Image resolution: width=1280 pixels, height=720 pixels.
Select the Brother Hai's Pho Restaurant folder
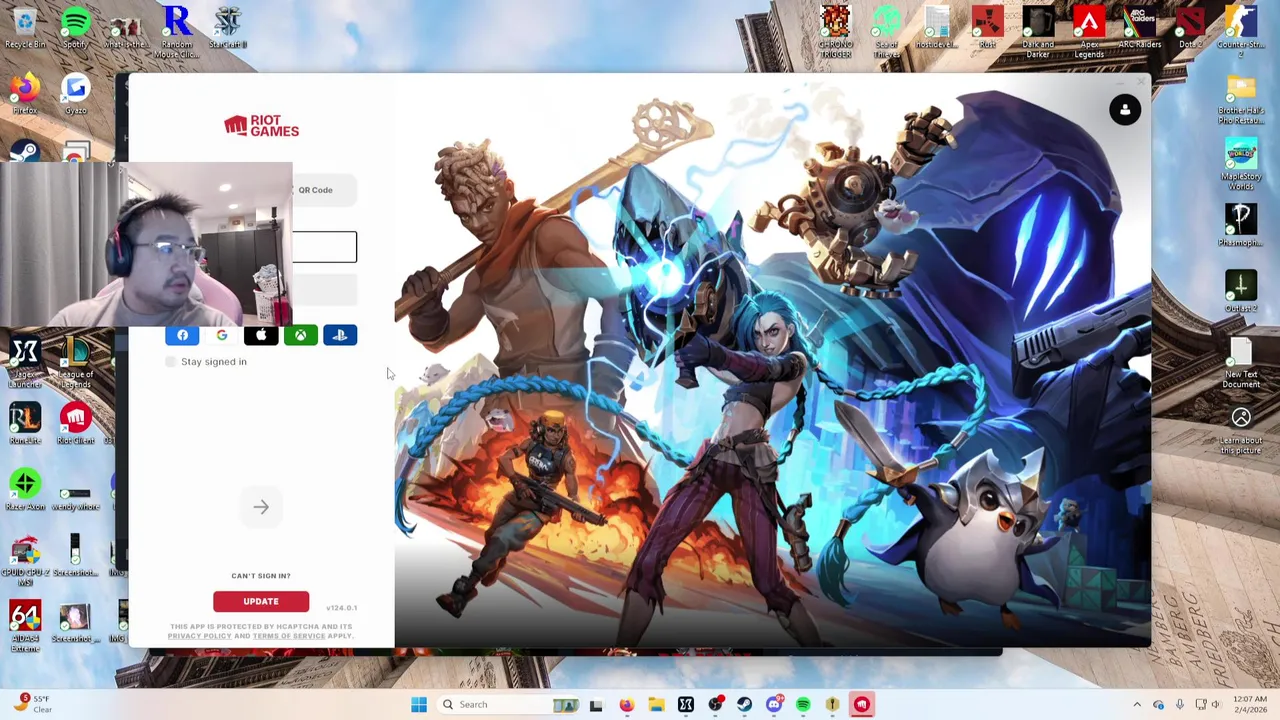(1241, 100)
